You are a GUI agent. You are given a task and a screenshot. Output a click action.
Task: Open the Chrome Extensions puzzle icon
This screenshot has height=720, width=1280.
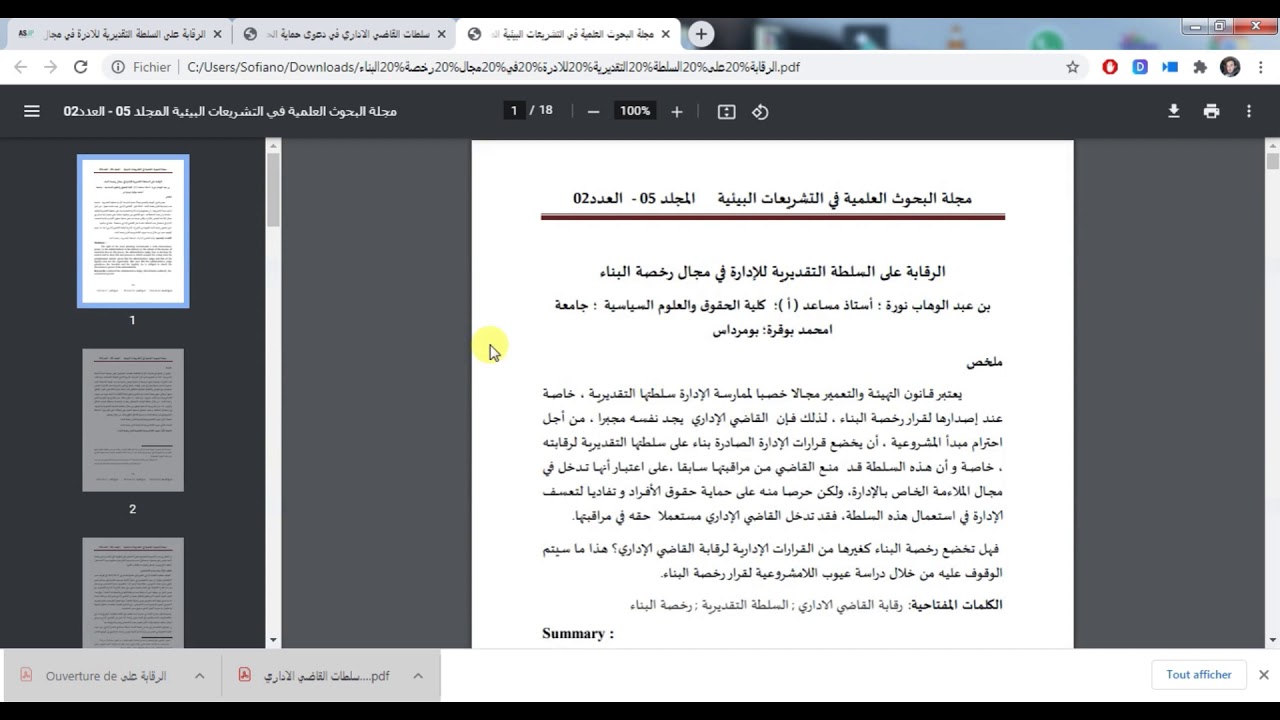[1200, 67]
